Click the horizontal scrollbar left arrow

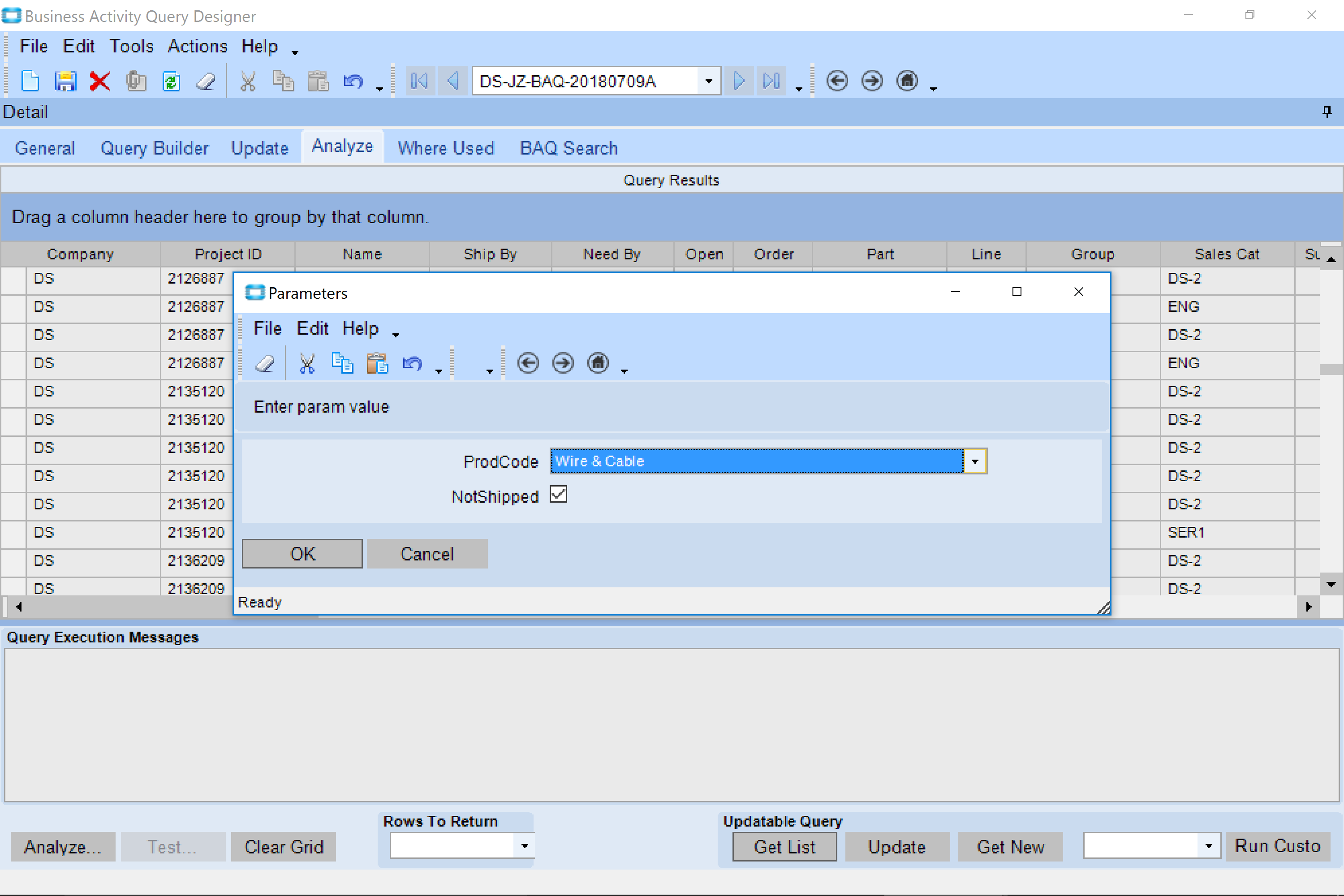(x=19, y=607)
